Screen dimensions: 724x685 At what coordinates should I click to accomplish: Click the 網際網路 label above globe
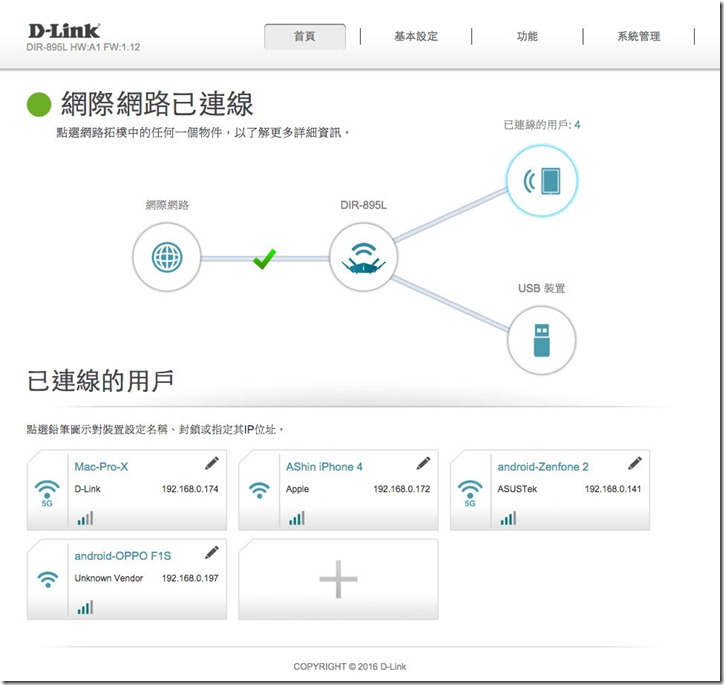167,205
